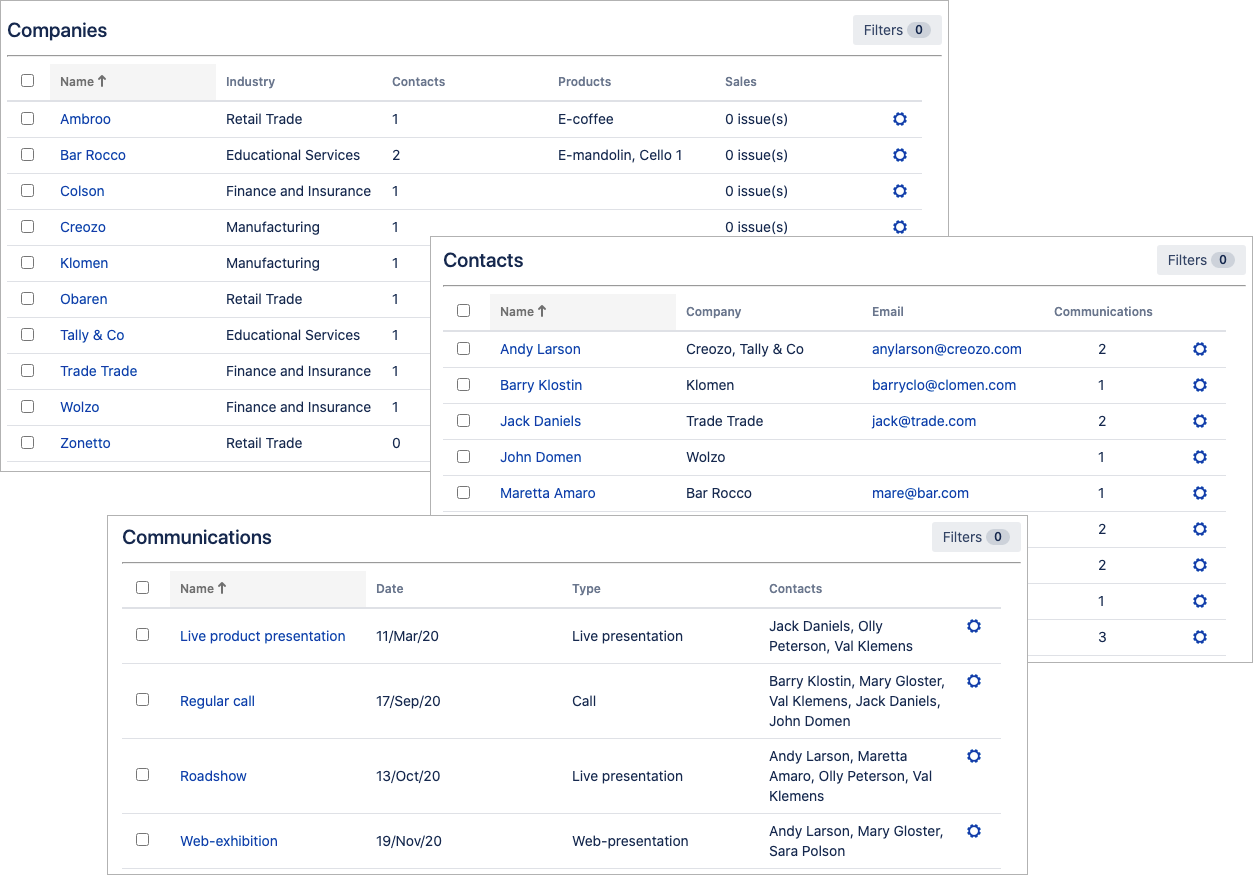Select the Barry Klostin contact checkbox
This screenshot has height=875, width=1253.
click(463, 384)
